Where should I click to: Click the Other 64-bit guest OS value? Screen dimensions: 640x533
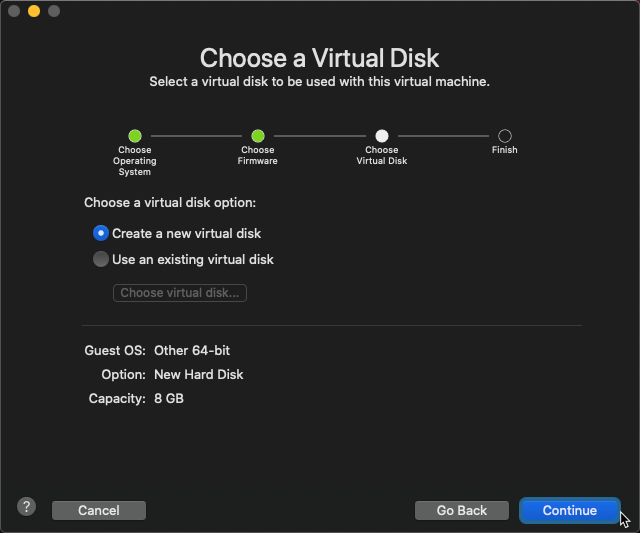[192, 351]
